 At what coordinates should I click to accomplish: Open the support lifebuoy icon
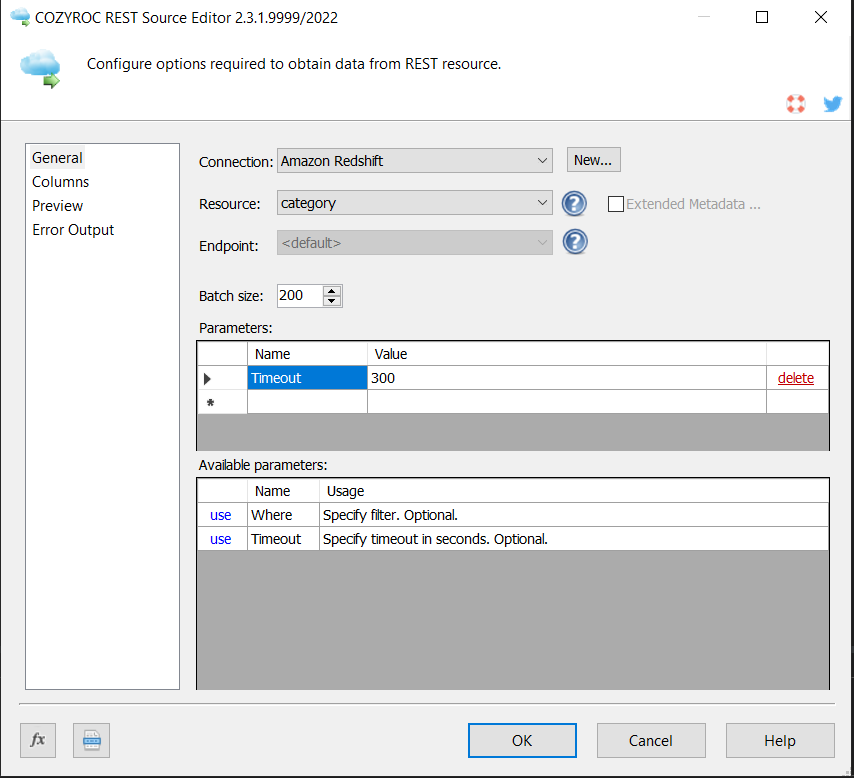pos(796,104)
